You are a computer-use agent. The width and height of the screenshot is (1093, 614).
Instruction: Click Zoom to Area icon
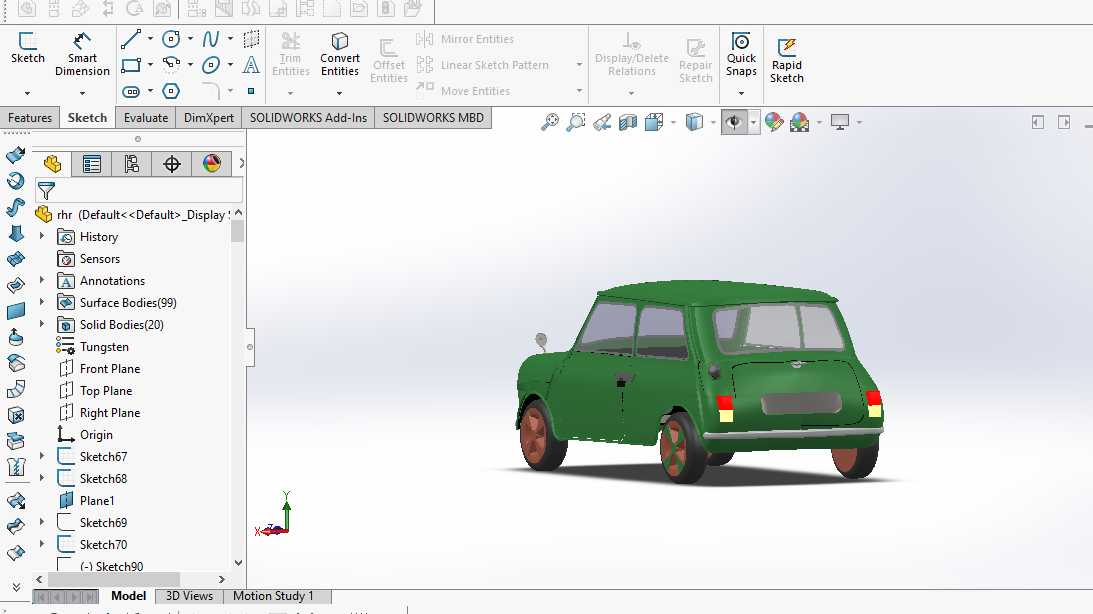(x=576, y=122)
